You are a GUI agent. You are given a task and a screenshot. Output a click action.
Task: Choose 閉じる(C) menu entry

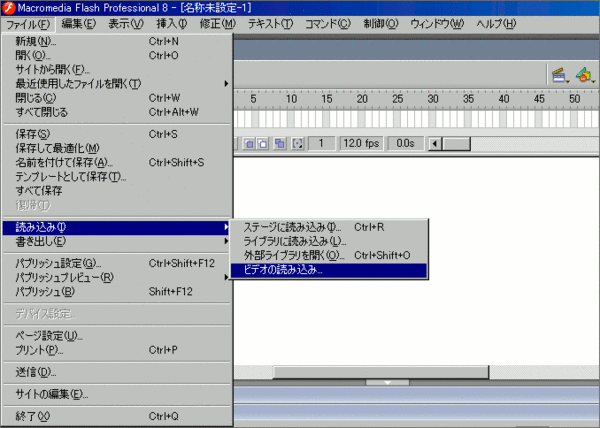coord(117,98)
